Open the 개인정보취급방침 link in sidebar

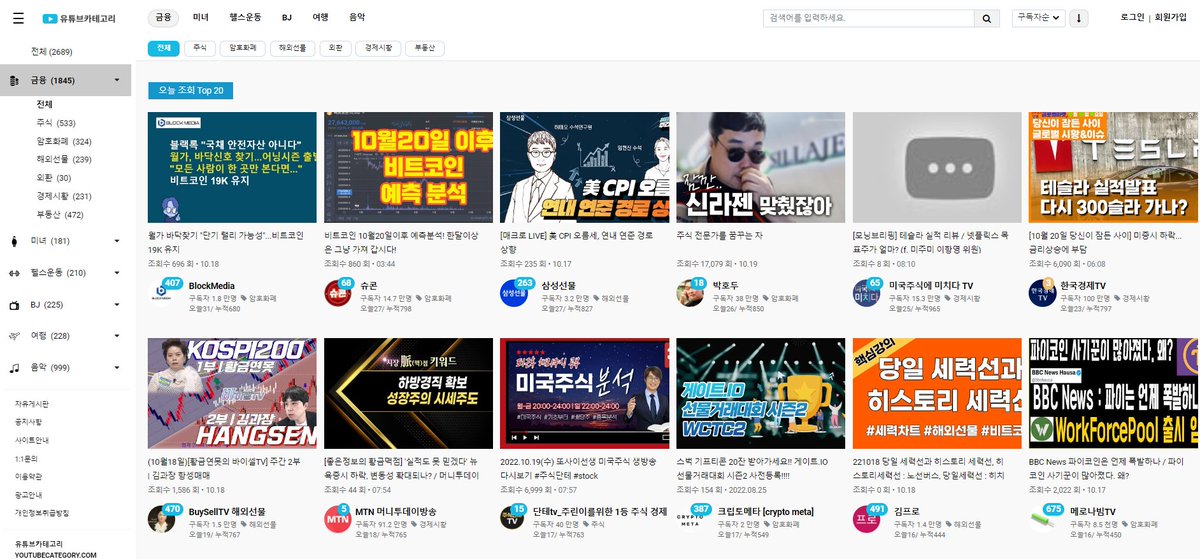(x=41, y=512)
